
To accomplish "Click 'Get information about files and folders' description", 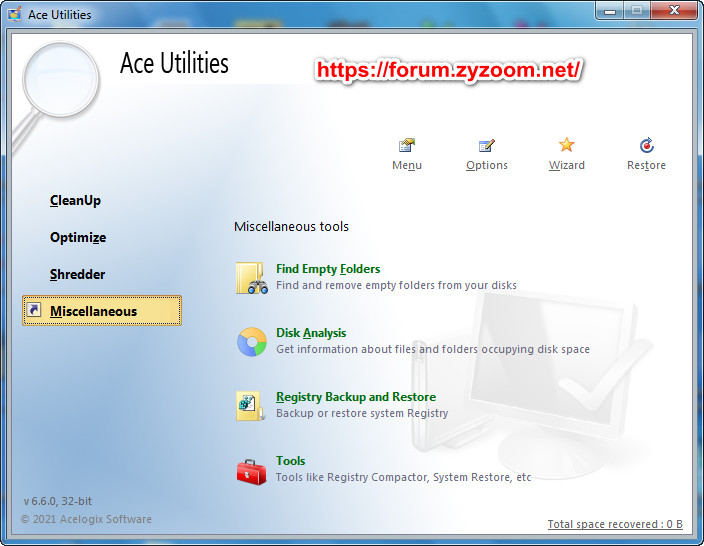I will 433,349.
